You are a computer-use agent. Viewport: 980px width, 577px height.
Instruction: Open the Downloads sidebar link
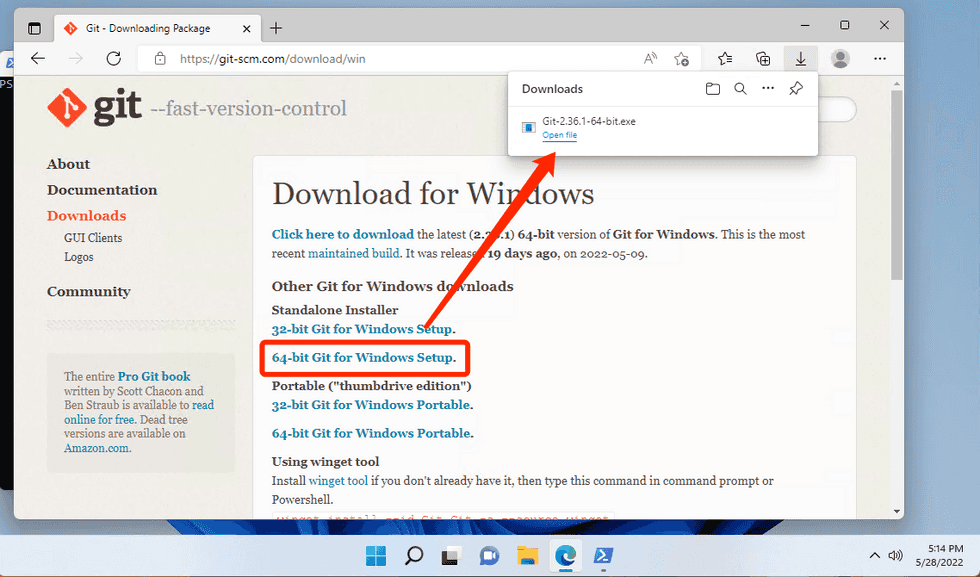pyautogui.click(x=86, y=216)
